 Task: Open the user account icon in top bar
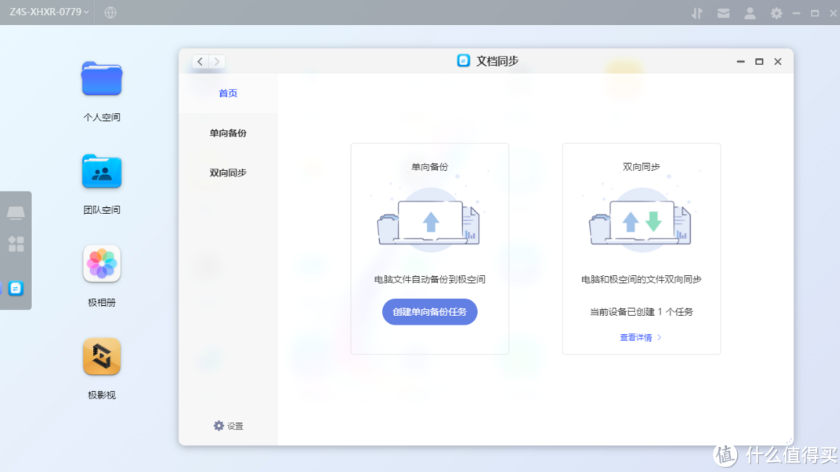click(750, 13)
